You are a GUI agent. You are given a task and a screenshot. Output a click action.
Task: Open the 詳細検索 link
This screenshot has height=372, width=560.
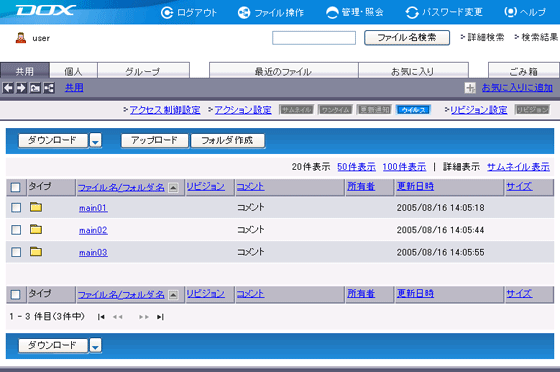(x=486, y=37)
